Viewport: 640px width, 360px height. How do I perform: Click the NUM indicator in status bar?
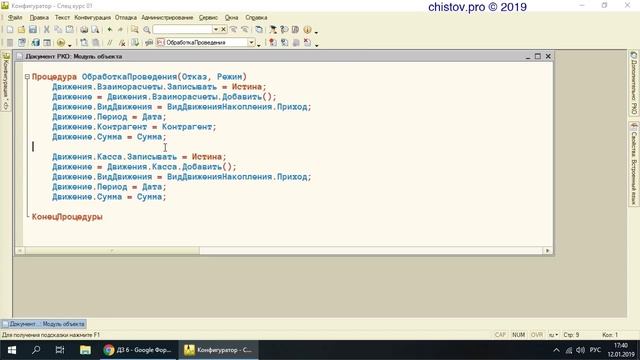(x=518, y=335)
